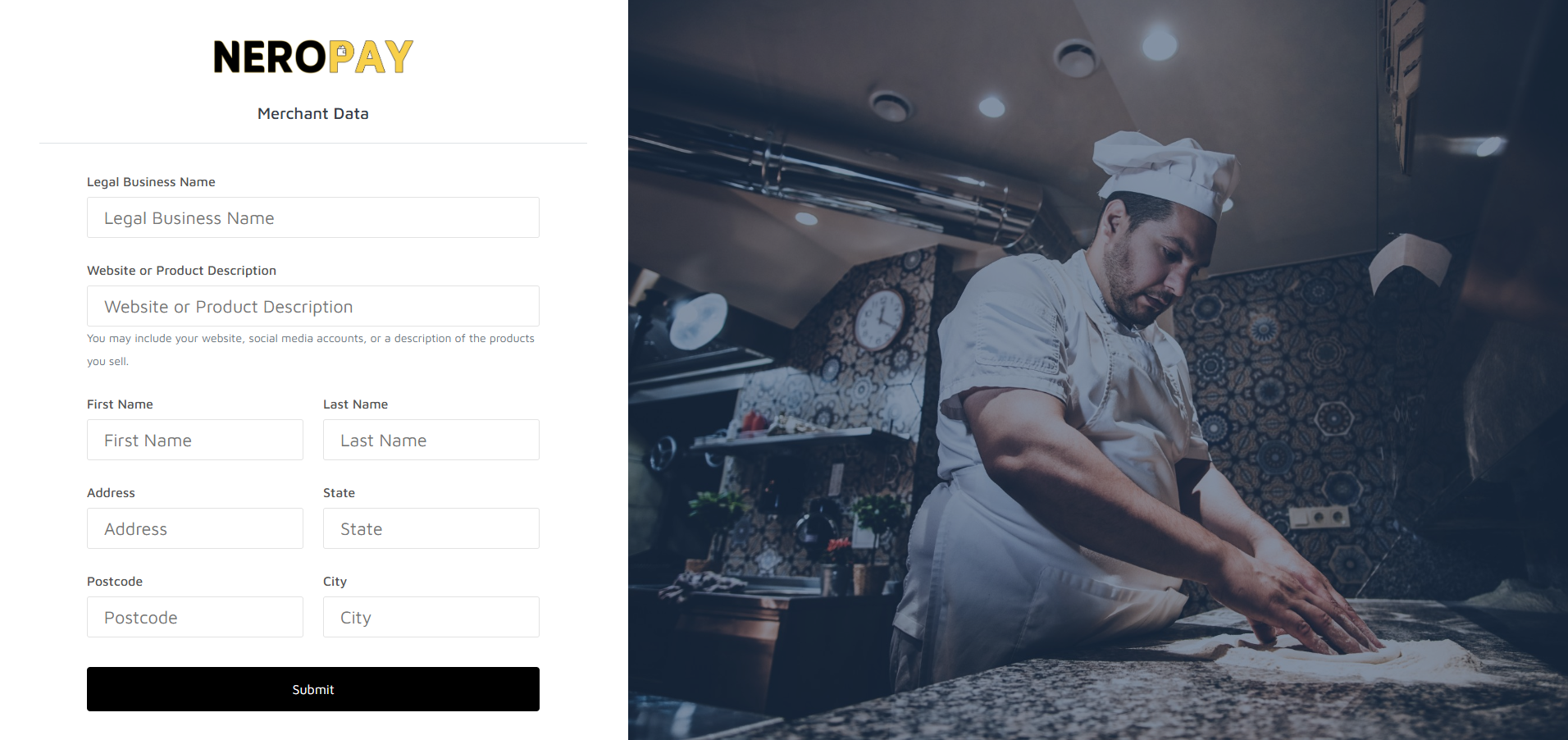Click the wall clock in the photo
The width and height of the screenshot is (1568, 740).
(880, 318)
